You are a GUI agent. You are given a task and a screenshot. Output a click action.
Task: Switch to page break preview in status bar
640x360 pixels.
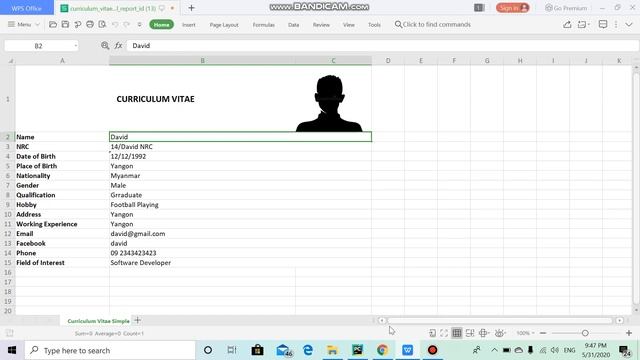coord(470,333)
